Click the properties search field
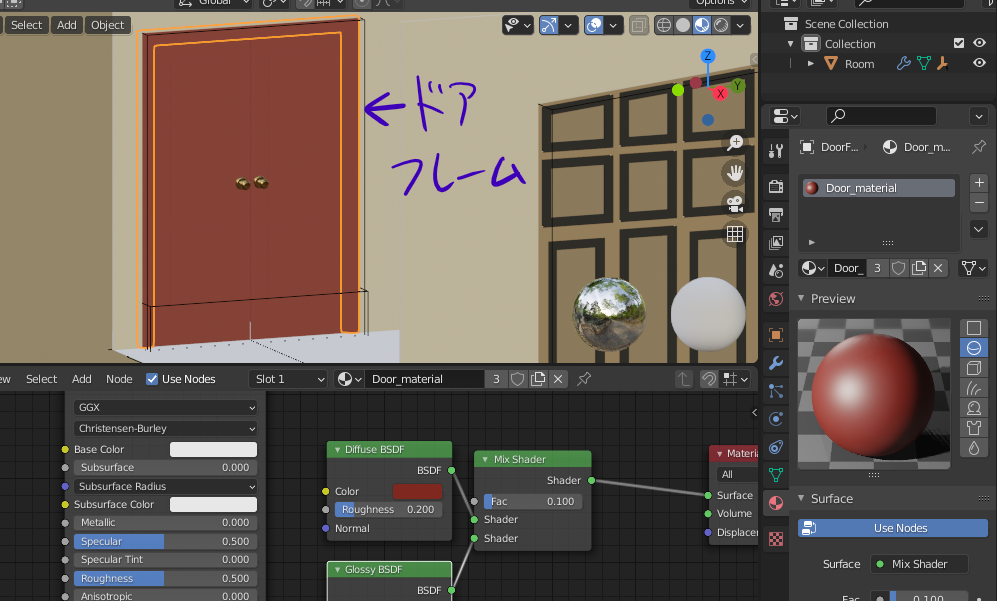 pyautogui.click(x=881, y=116)
